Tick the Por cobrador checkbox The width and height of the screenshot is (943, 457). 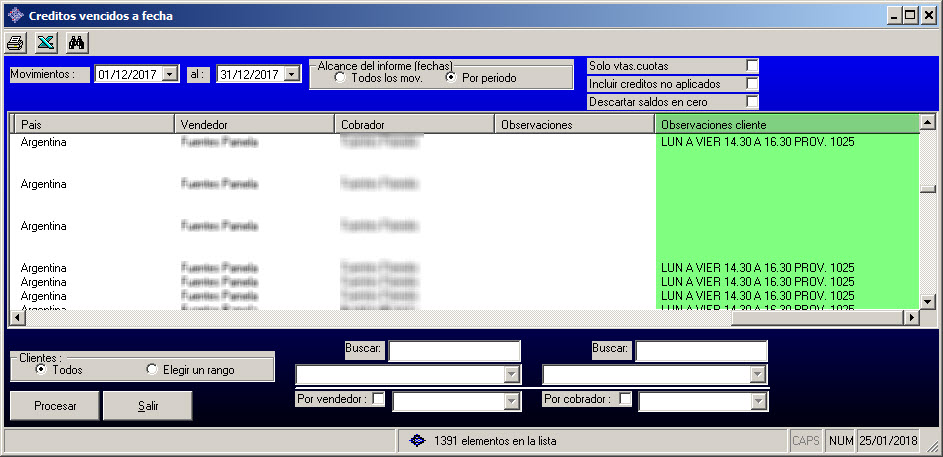coord(625,399)
